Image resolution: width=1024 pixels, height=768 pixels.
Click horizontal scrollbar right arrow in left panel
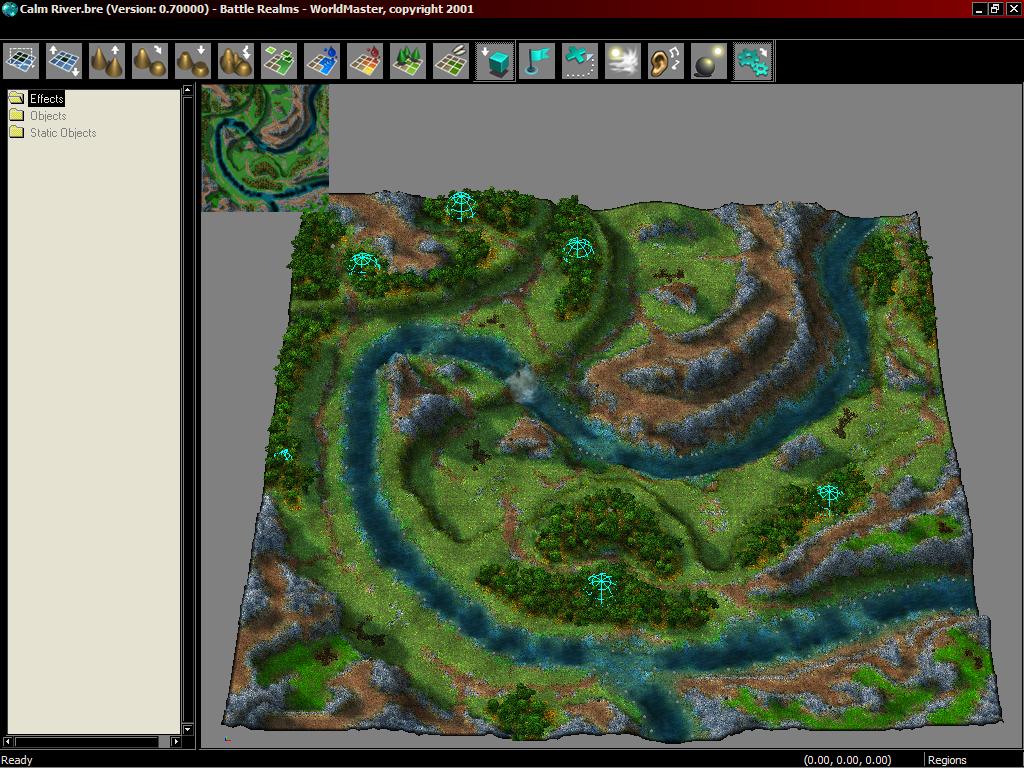pyautogui.click(x=176, y=742)
